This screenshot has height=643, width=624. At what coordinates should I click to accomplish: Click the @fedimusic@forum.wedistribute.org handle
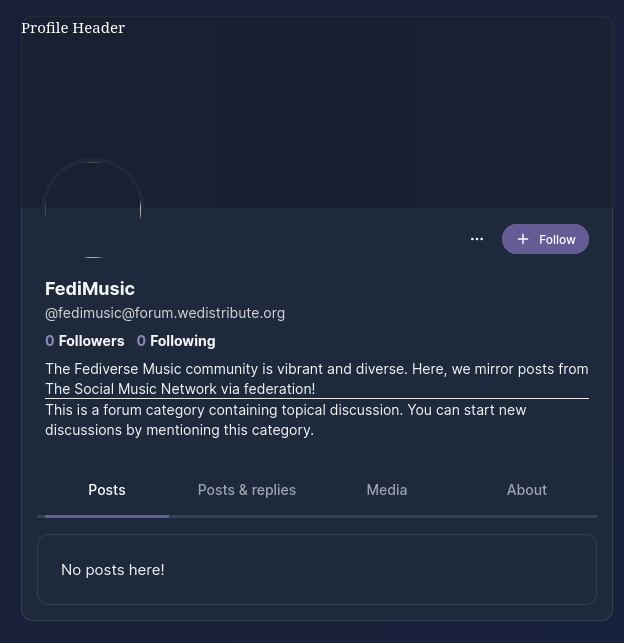165,313
